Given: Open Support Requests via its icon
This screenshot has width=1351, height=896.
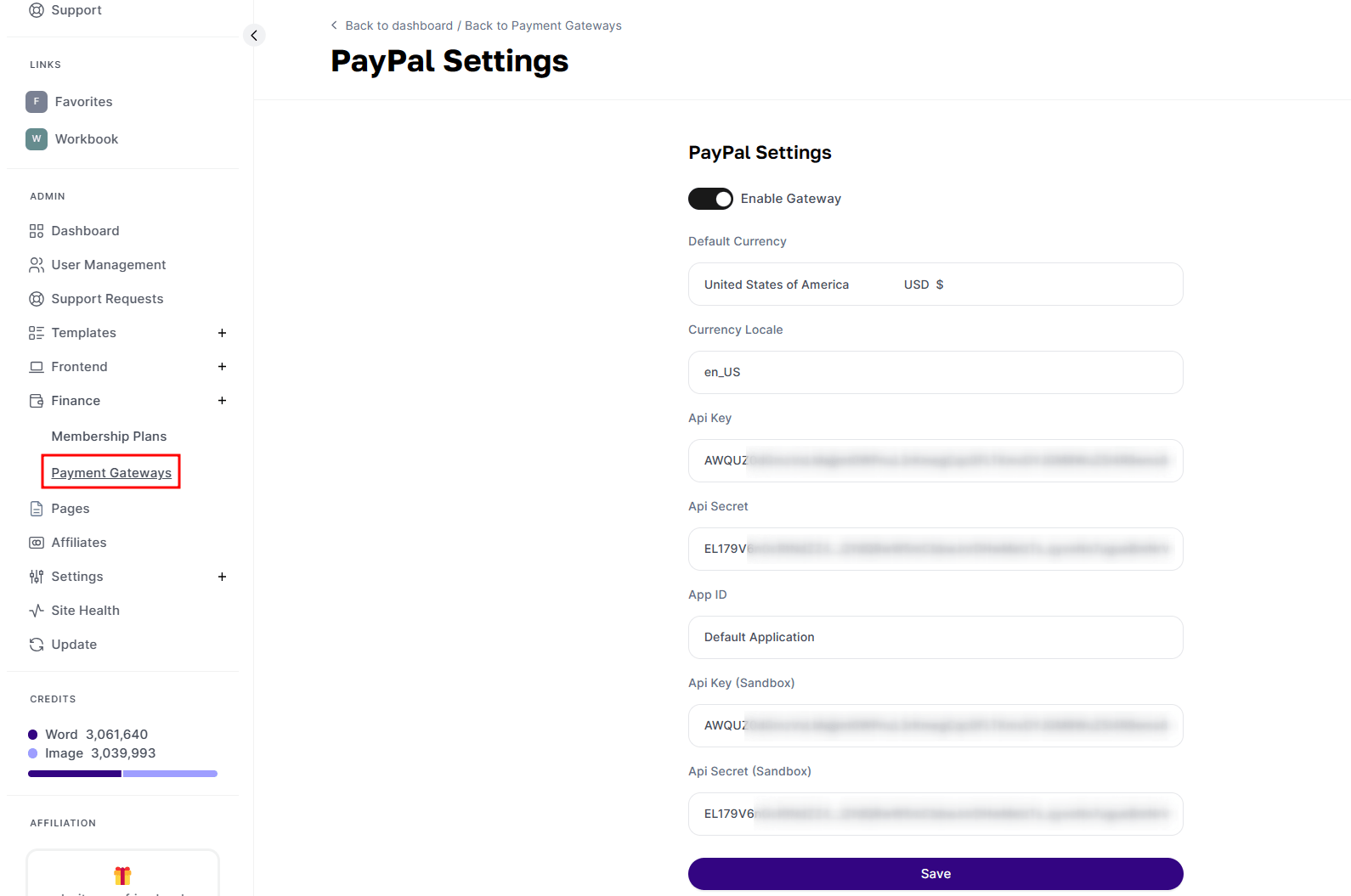Looking at the screenshot, I should point(37,298).
